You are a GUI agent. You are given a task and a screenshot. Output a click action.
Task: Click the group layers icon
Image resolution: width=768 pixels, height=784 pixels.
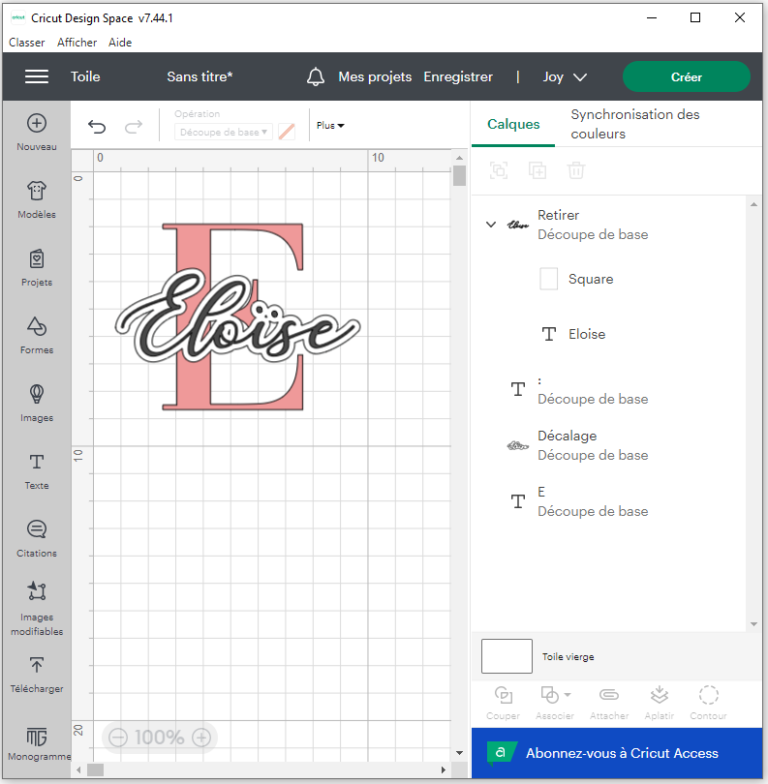pos(498,170)
